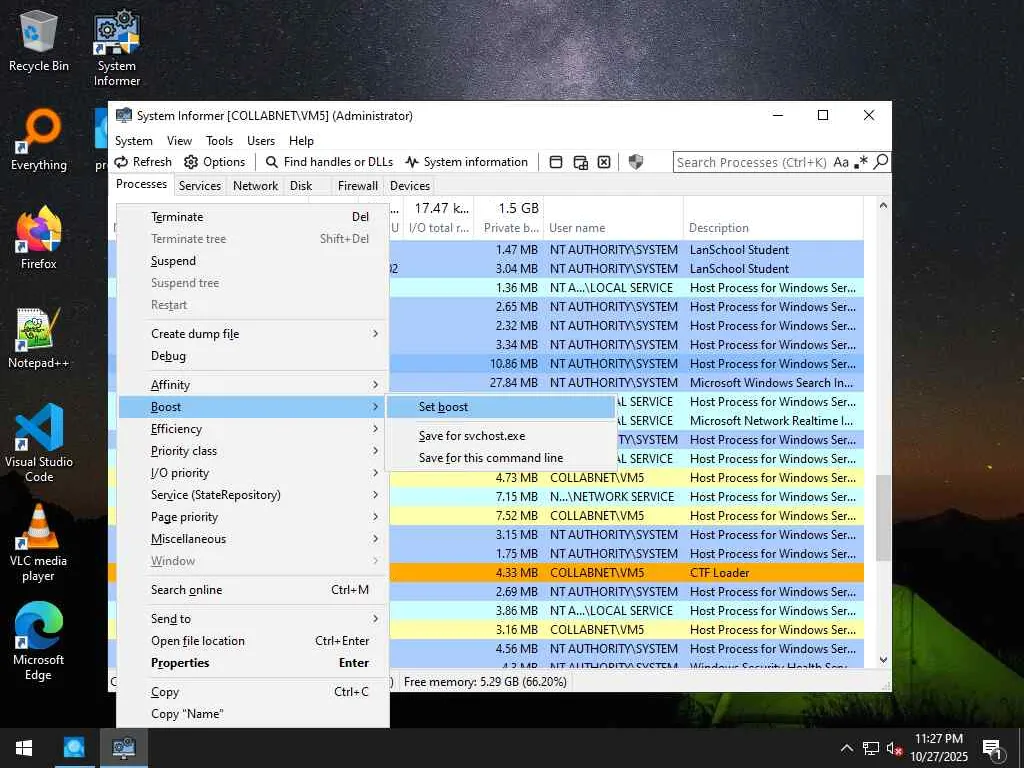Show hidden tray icons chevron
Viewport: 1024px width, 768px height.
846,748
